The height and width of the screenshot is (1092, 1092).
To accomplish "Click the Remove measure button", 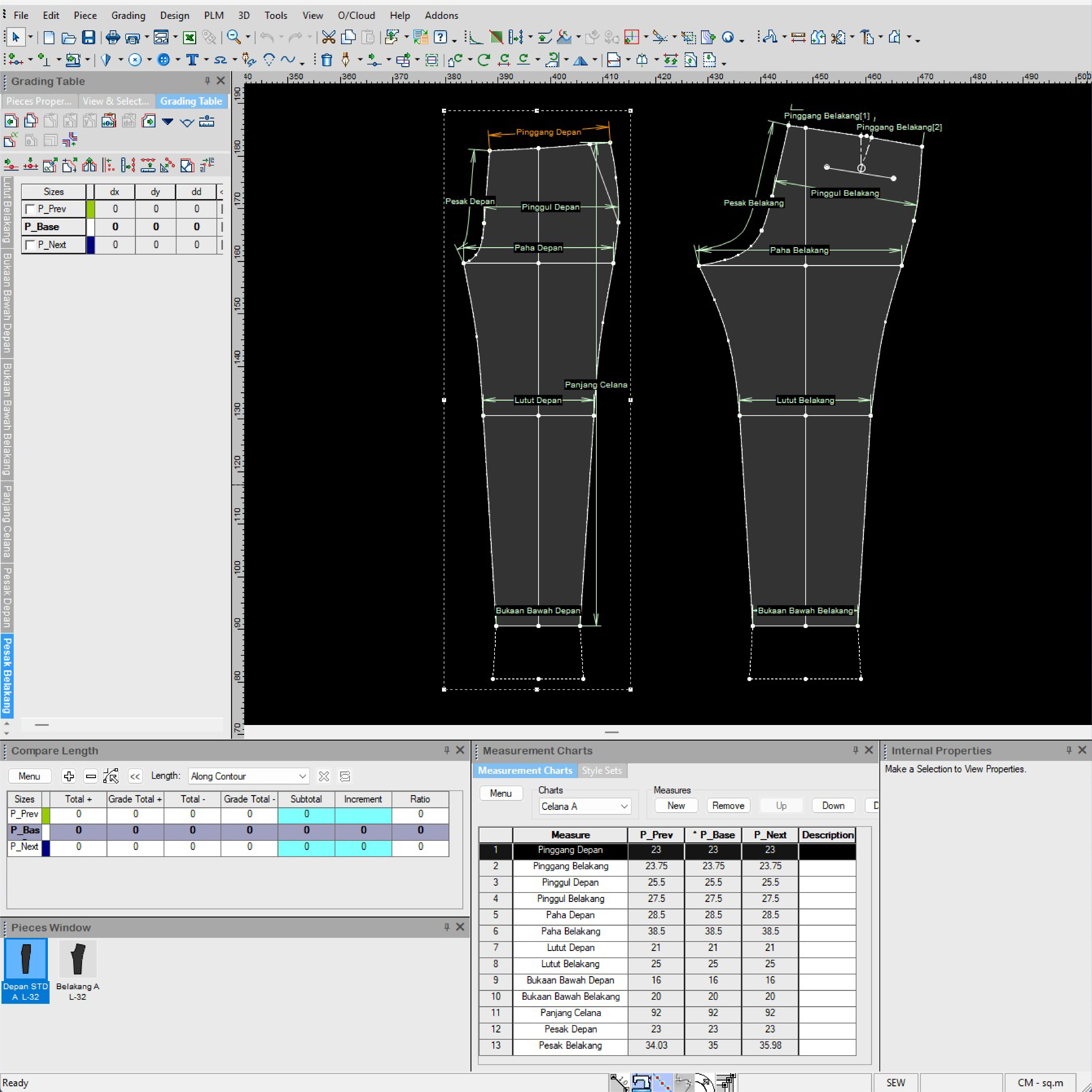I will tap(728, 806).
